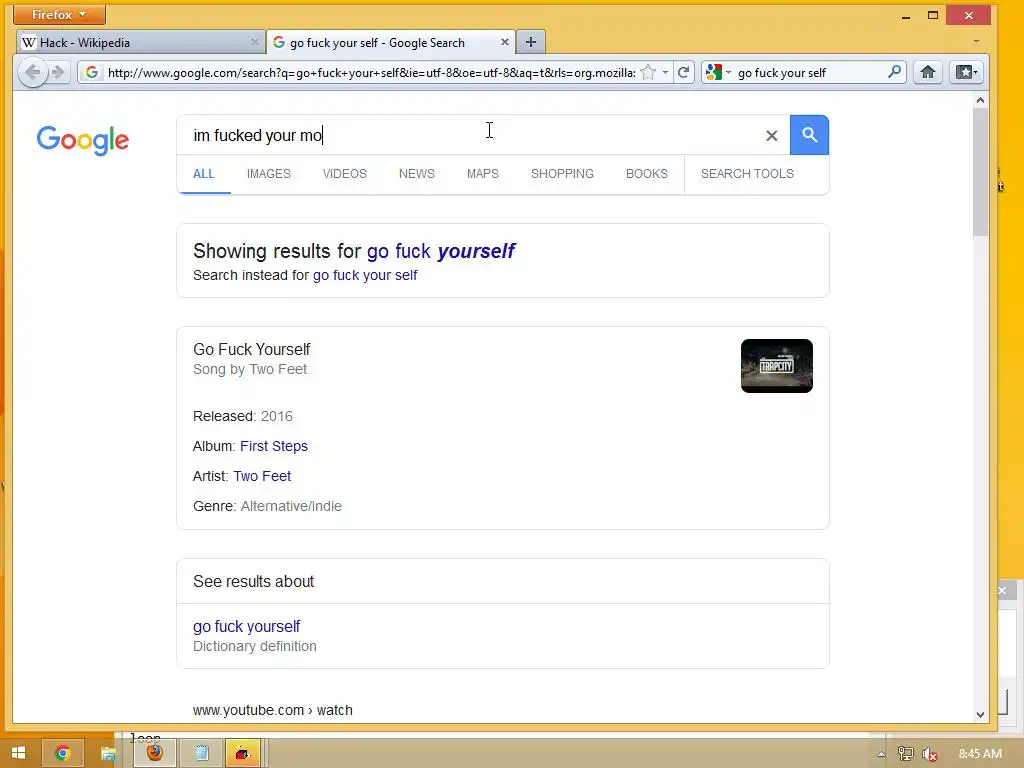This screenshot has width=1024, height=768.
Task: Click the volume muted tray icon
Action: (x=929, y=754)
